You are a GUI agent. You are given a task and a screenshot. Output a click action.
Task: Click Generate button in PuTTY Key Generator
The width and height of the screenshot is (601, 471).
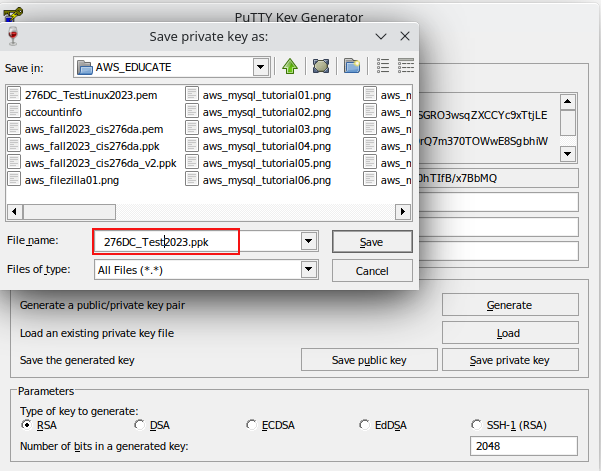click(x=510, y=305)
